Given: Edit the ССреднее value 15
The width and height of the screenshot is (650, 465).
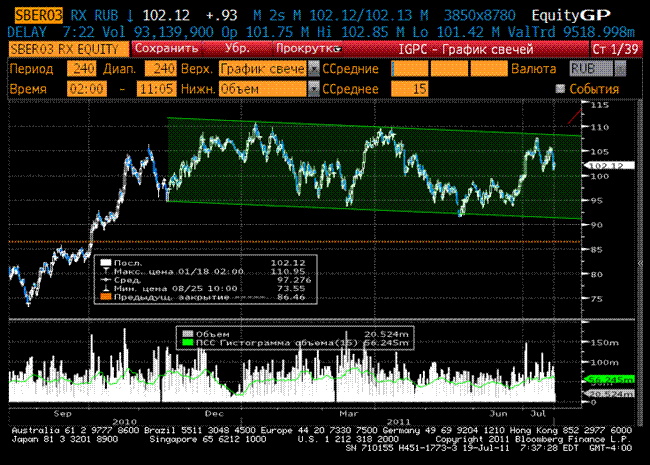Looking at the screenshot, I should tap(410, 89).
